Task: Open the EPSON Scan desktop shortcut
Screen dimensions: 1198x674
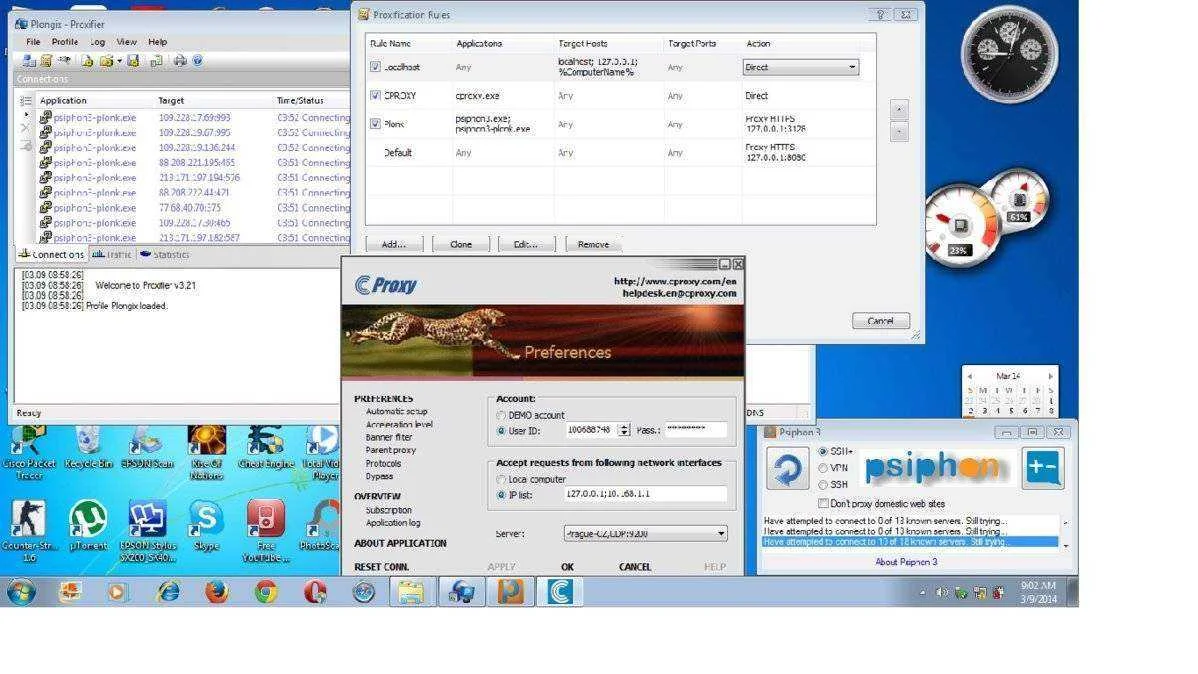Action: point(147,448)
